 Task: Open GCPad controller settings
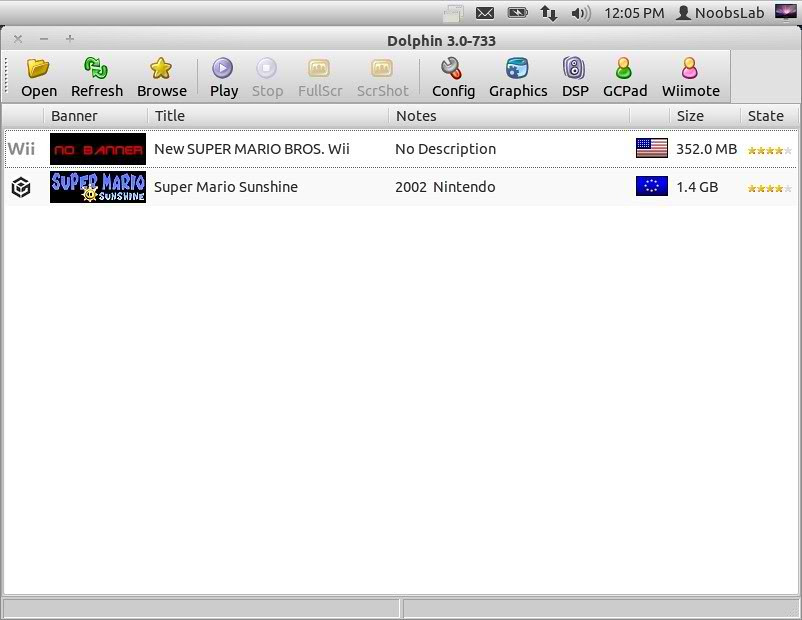[625, 78]
